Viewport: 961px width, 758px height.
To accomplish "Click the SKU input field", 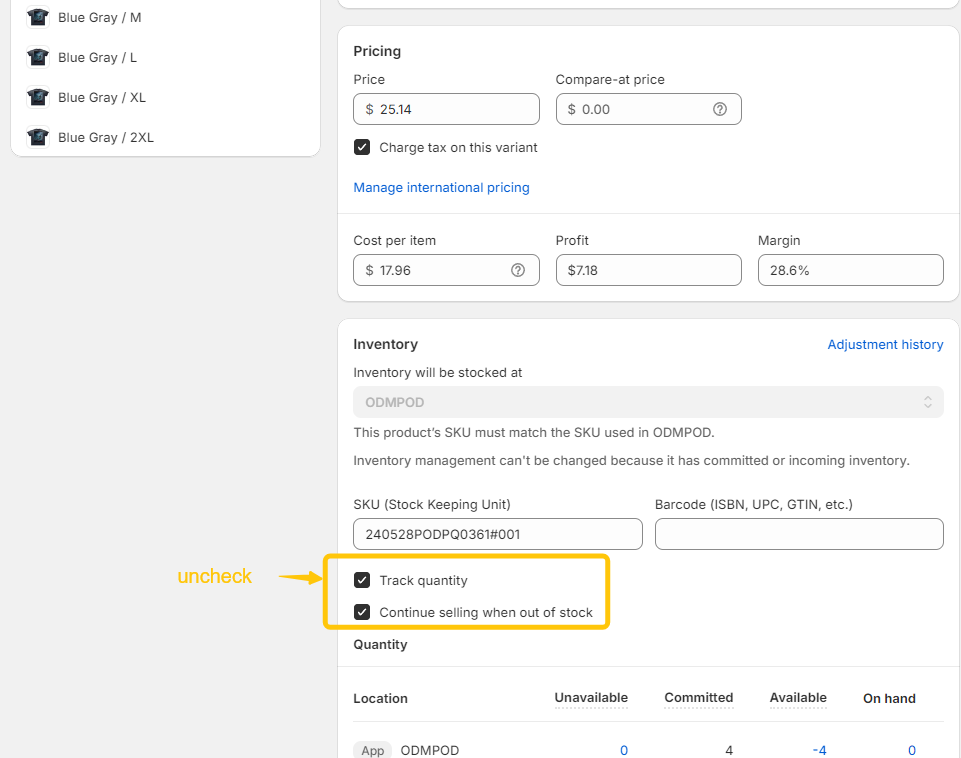I will tap(497, 534).
